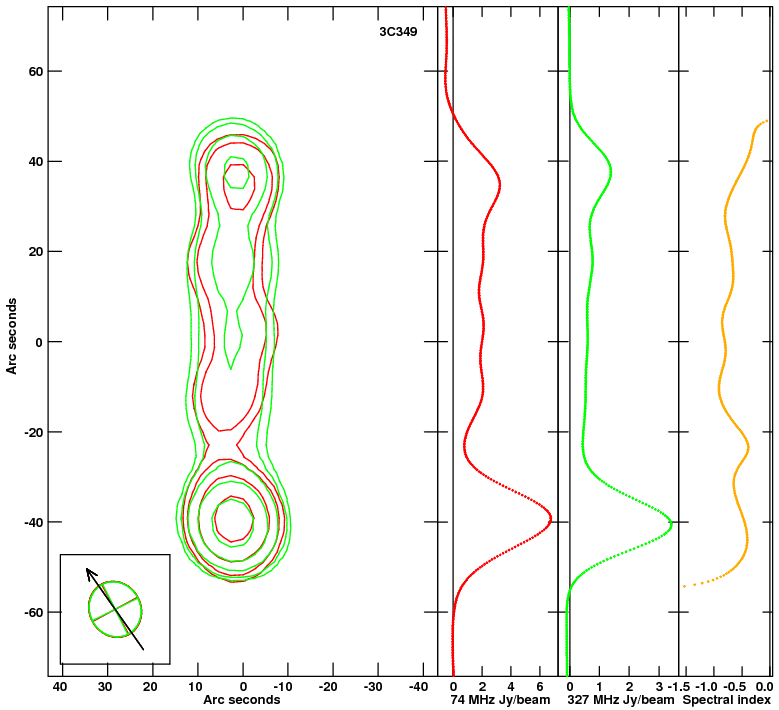
Task: Click the beam ellipse in the inset box
Action: pos(115,609)
